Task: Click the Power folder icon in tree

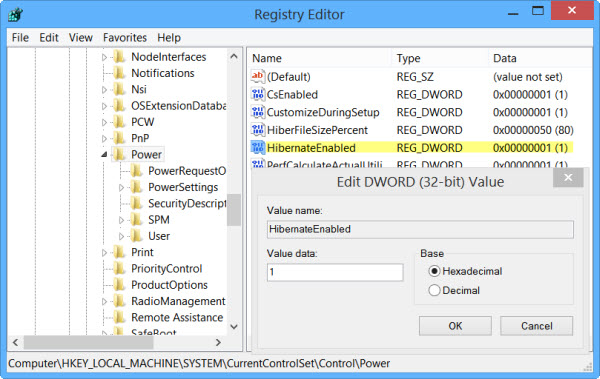Action: pos(120,154)
